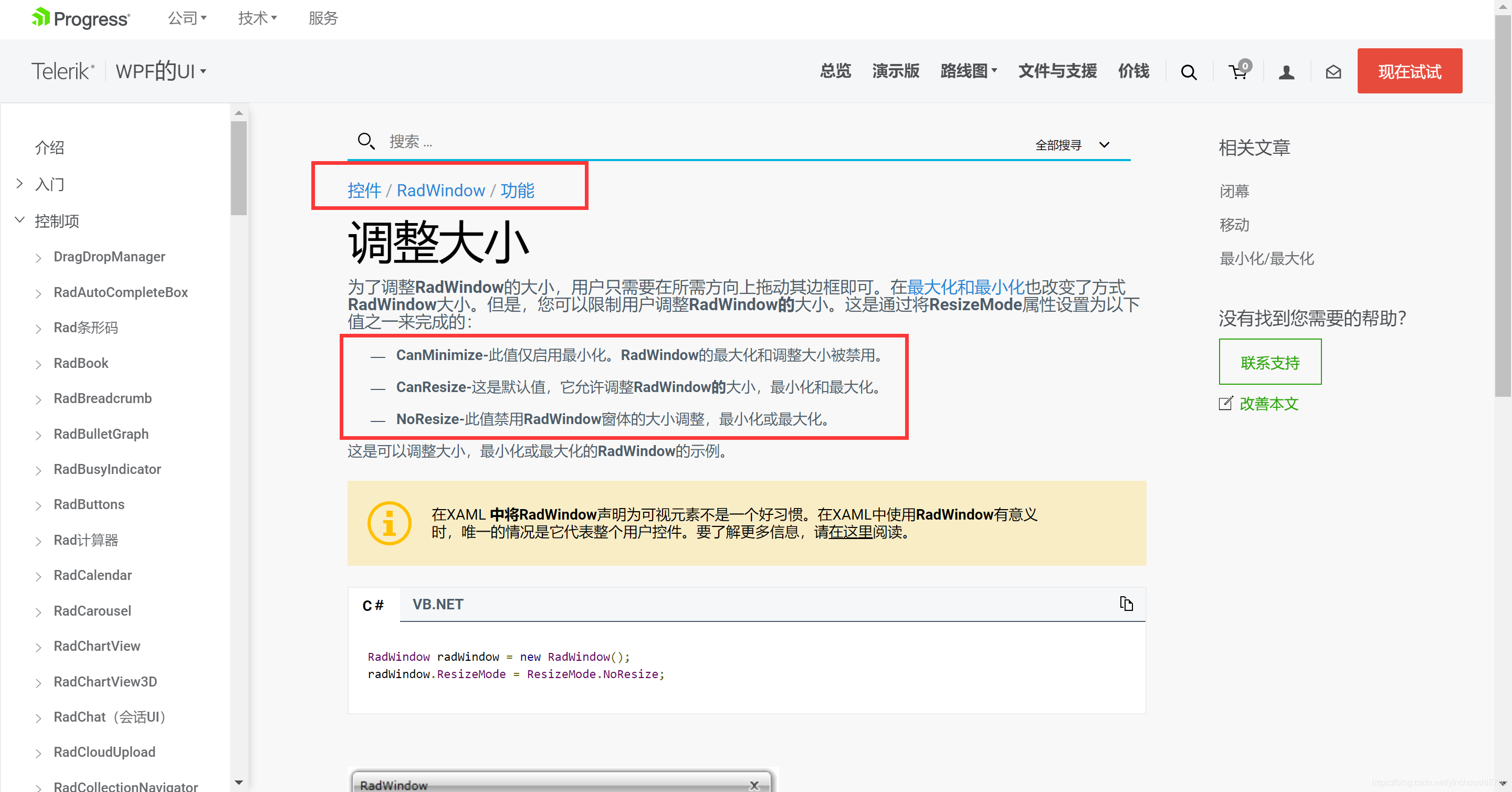Click the sidebar scrollbar thumb
Viewport: 1512px width, 792px height.
[x=238, y=168]
